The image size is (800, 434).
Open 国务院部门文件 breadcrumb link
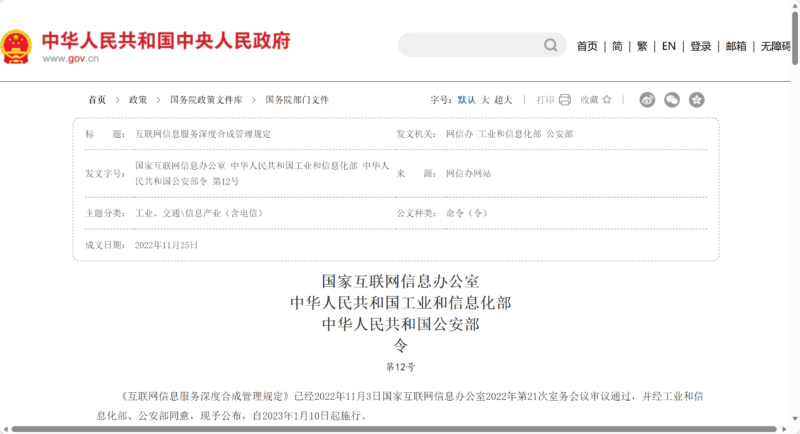pos(297,100)
